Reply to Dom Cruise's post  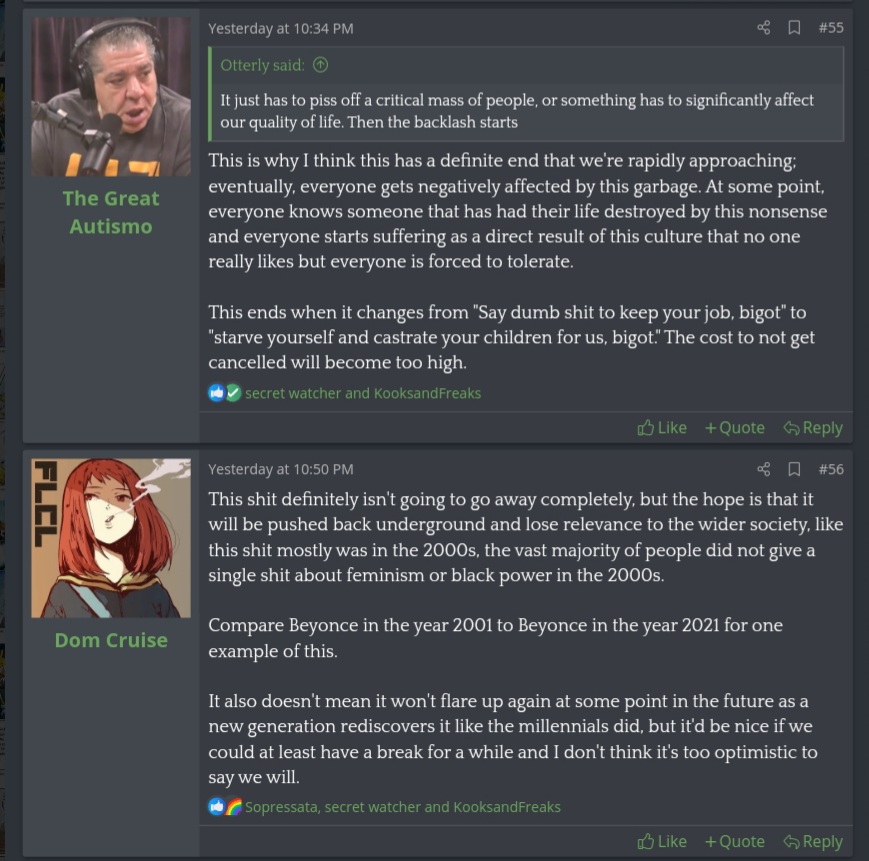[812, 841]
